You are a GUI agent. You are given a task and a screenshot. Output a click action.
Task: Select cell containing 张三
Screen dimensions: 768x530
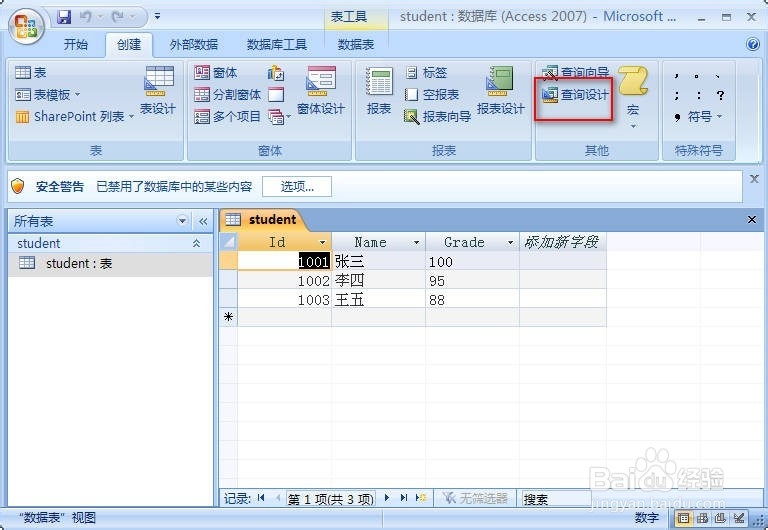(x=379, y=262)
